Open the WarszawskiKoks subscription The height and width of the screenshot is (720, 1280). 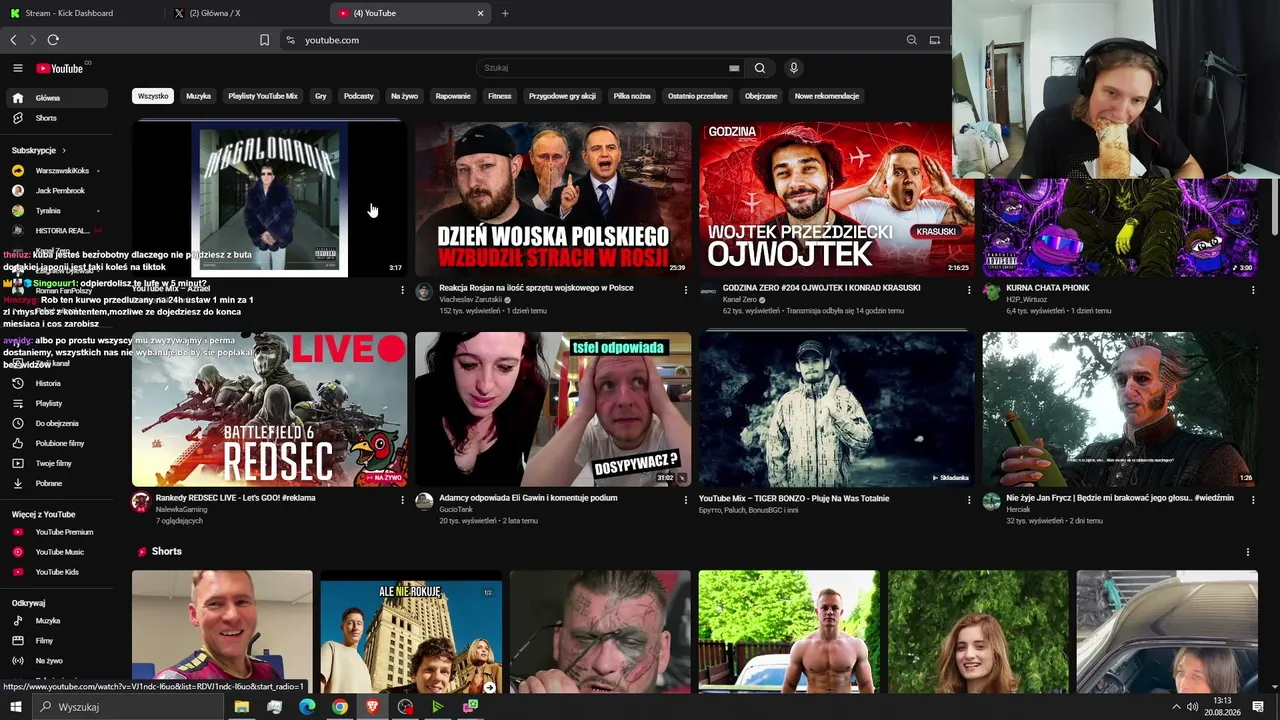(57, 171)
